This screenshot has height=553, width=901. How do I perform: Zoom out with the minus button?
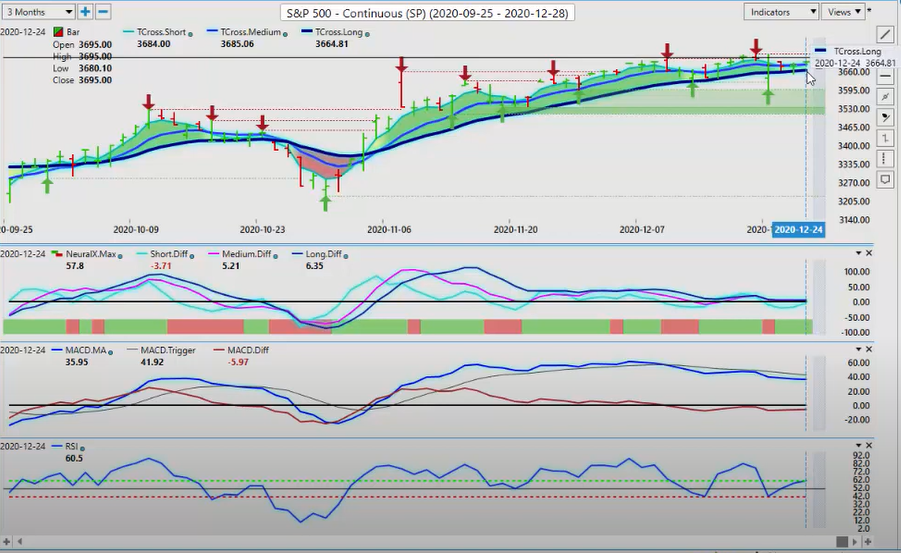tap(103, 11)
